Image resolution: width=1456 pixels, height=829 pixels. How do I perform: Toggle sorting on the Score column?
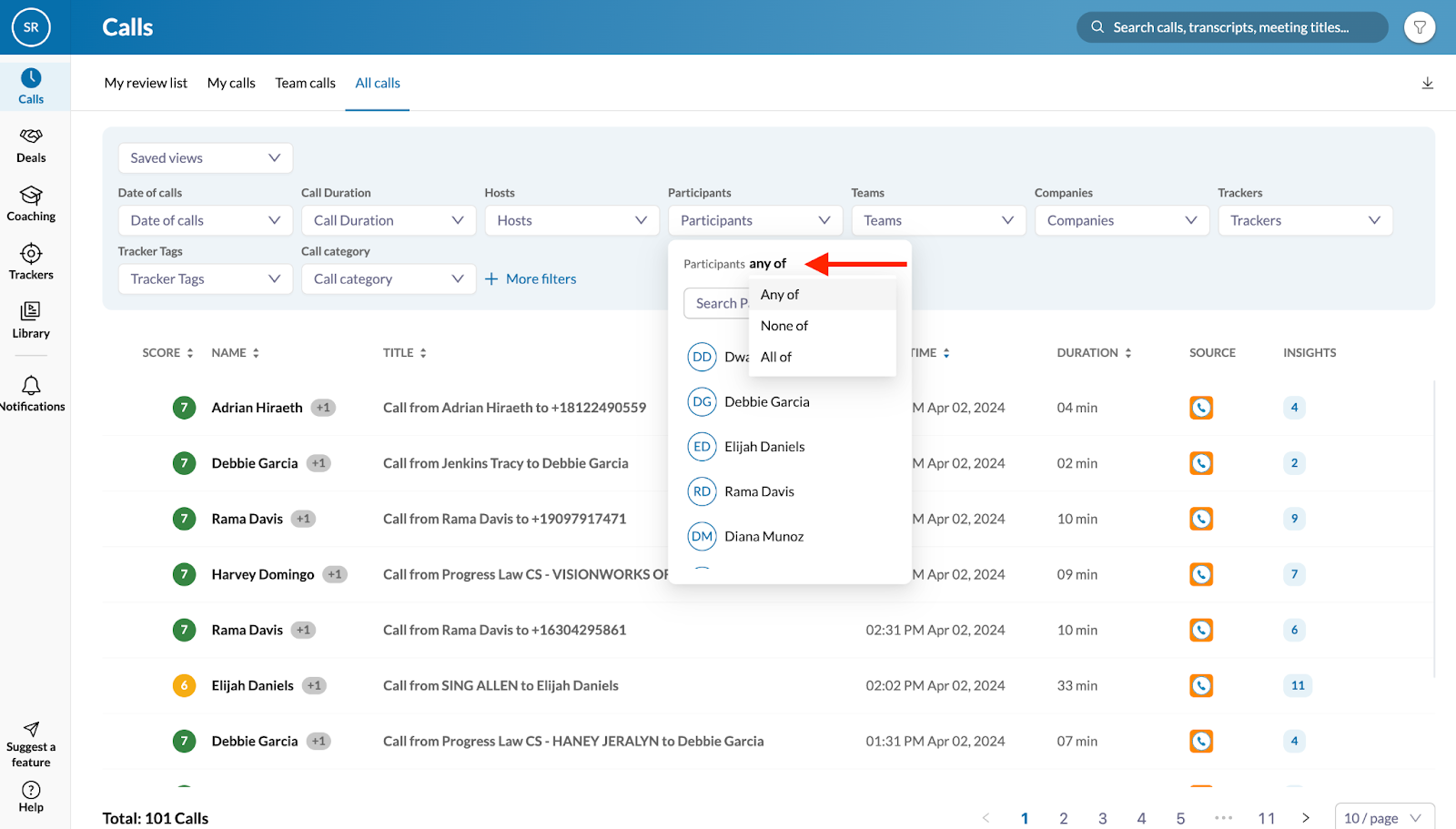[x=189, y=352]
